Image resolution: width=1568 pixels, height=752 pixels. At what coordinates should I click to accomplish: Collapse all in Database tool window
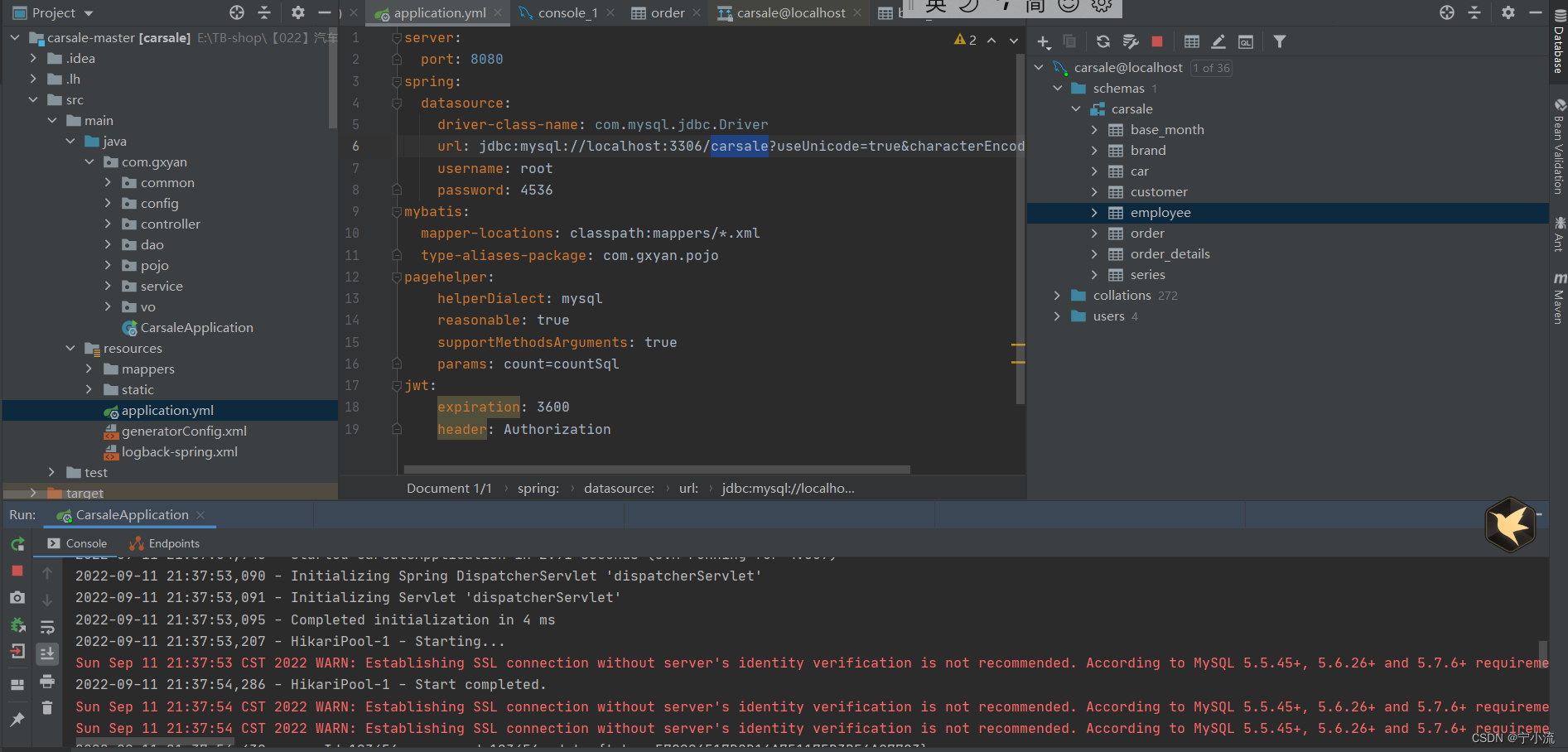1474,12
